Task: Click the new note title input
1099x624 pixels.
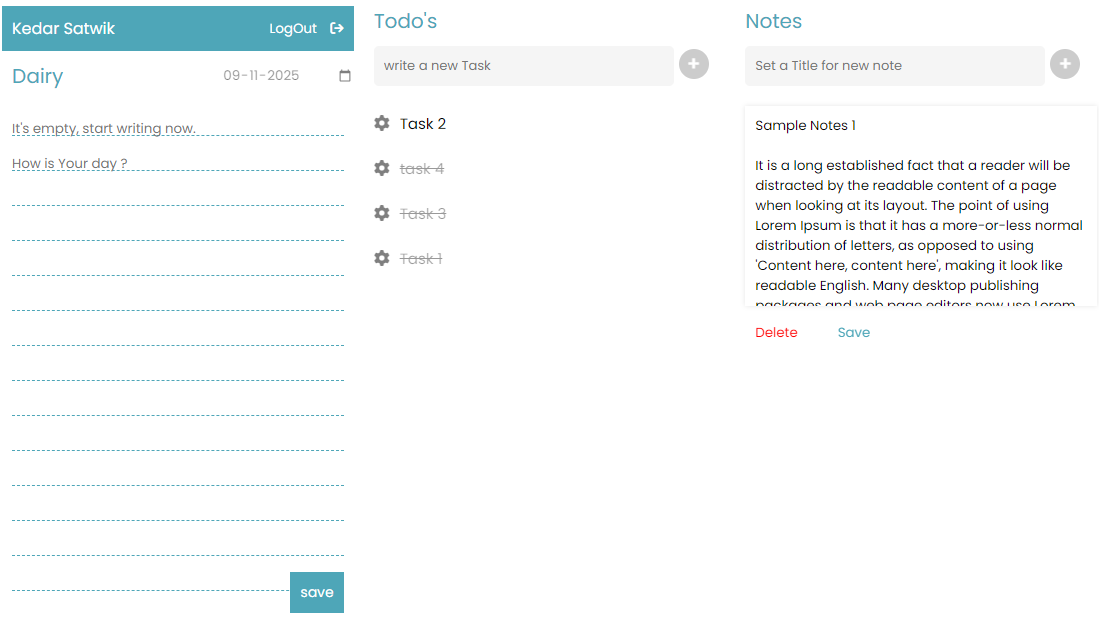Action: click(x=894, y=66)
